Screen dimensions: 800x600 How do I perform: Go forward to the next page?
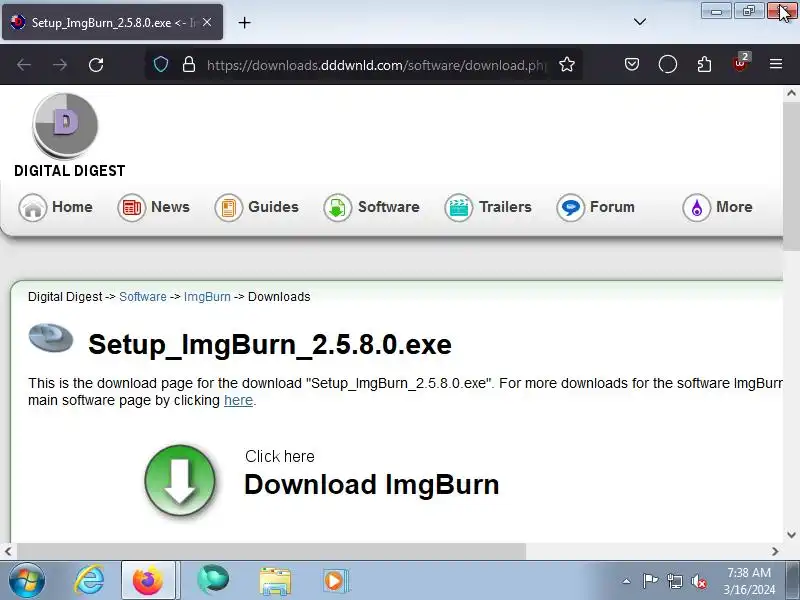[60, 65]
